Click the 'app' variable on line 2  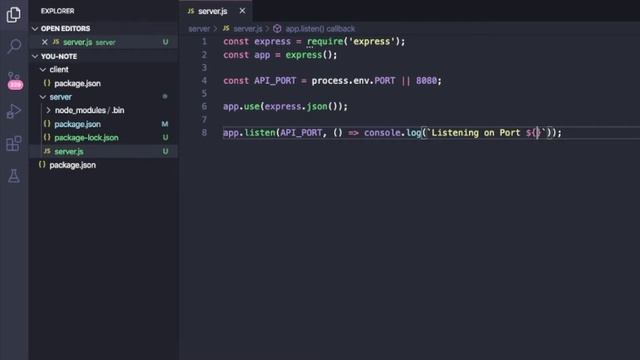(x=262, y=55)
